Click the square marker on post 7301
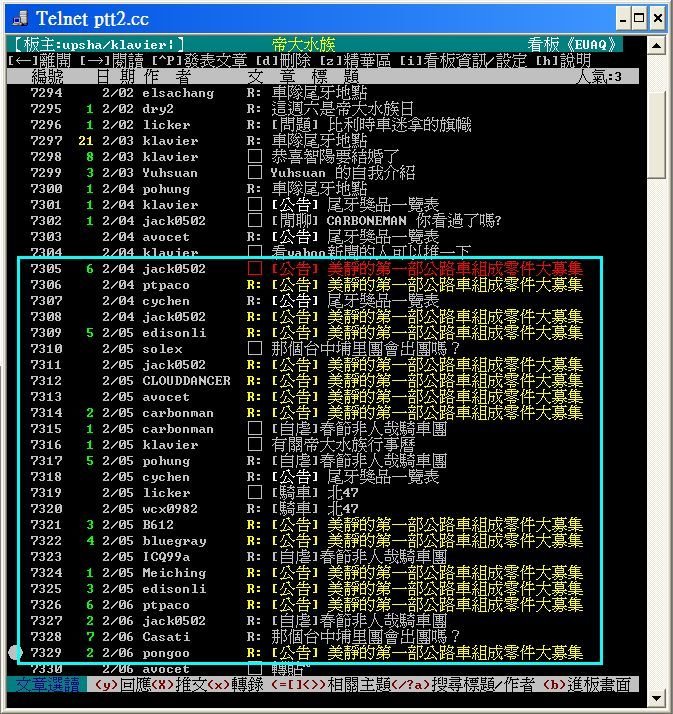The width and height of the screenshot is (673, 714). (255, 204)
